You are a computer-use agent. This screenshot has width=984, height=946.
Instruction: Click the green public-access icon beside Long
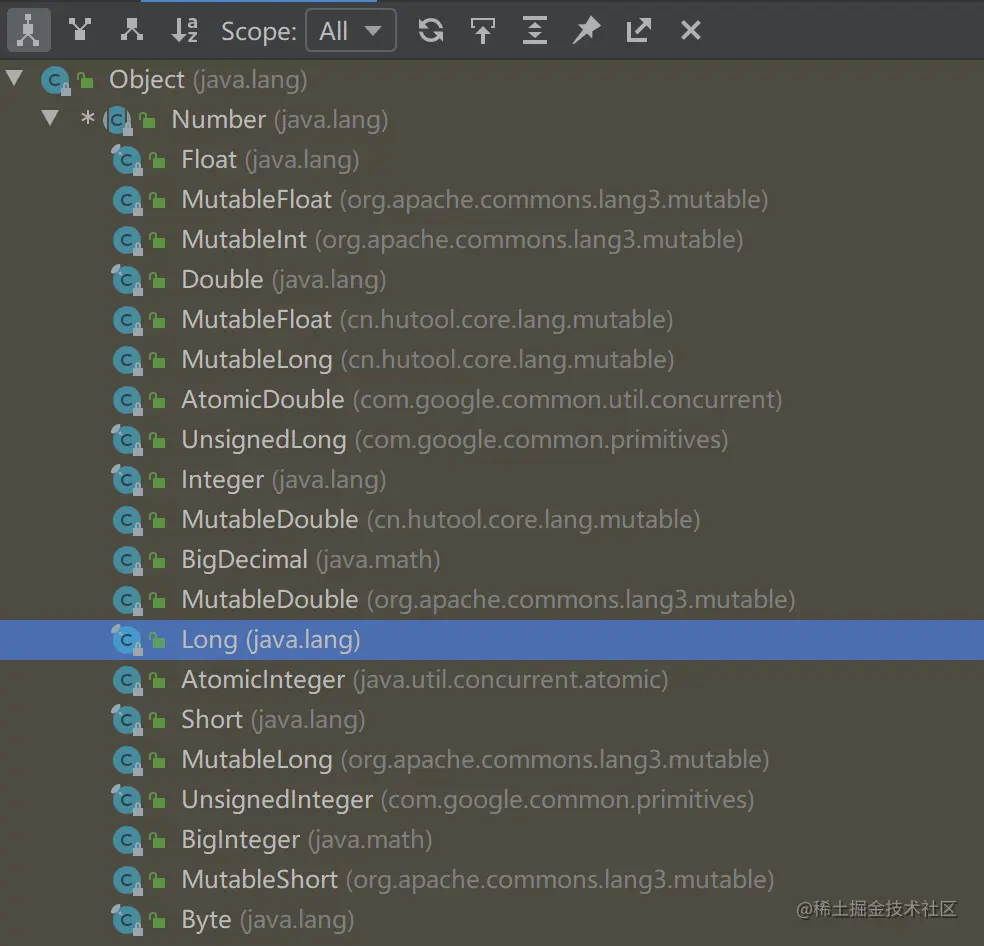tap(158, 641)
